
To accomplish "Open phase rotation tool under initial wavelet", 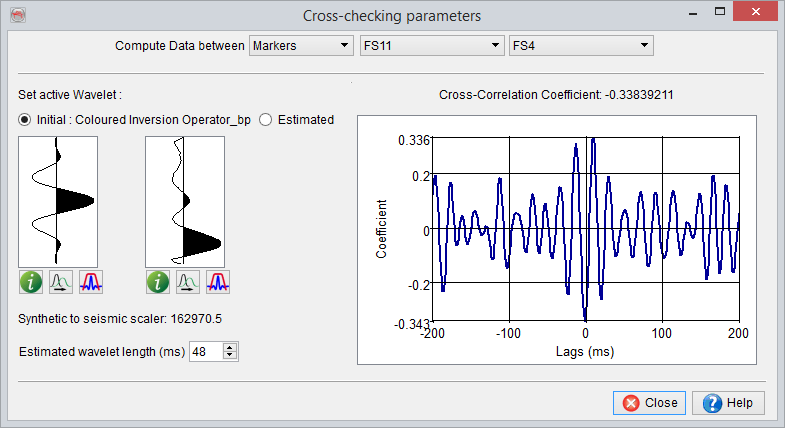I will (60, 283).
